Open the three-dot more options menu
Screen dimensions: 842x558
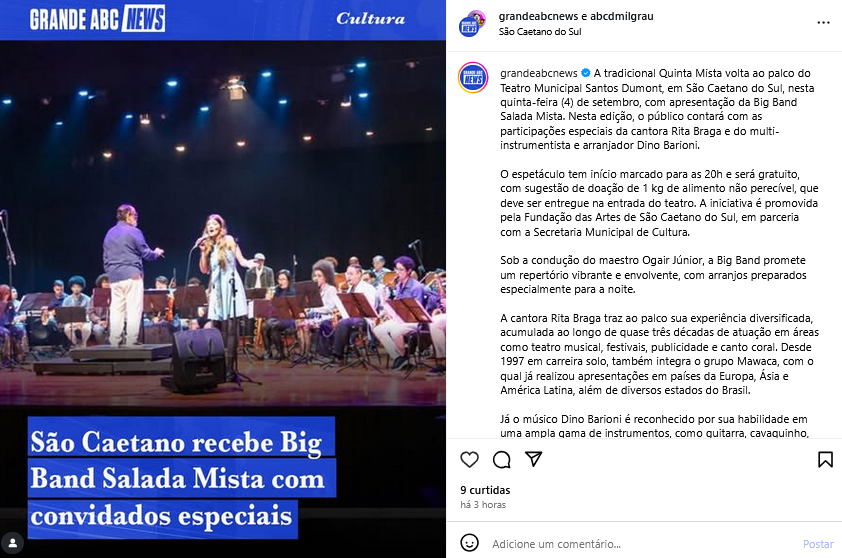(x=823, y=23)
